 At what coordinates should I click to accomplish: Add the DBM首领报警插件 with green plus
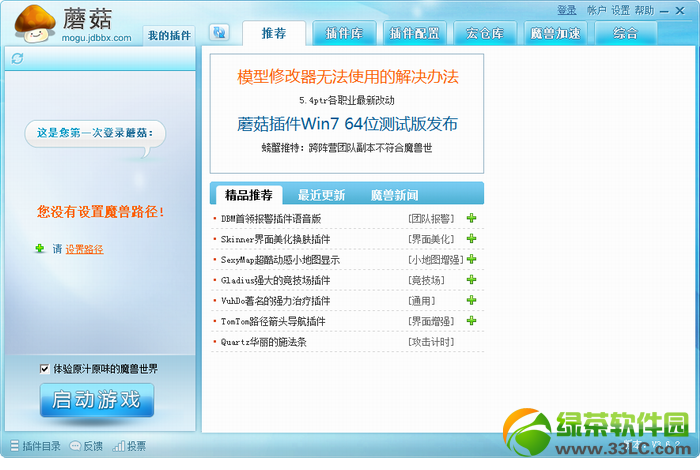point(471,218)
